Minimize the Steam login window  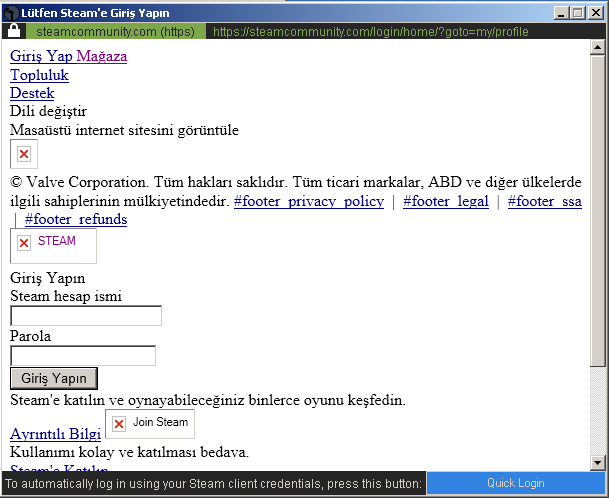click(x=561, y=13)
